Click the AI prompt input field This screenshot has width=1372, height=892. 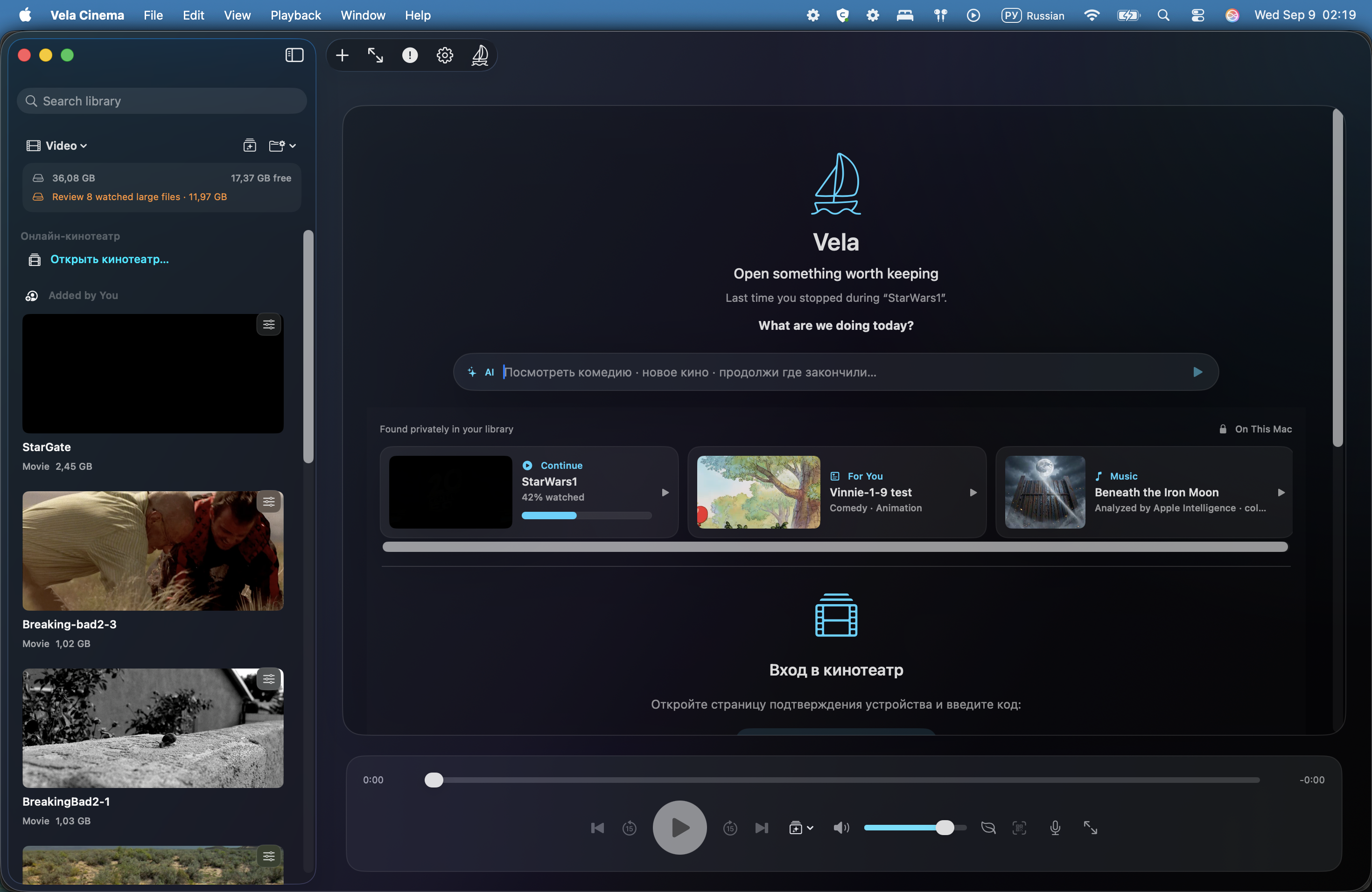(x=836, y=372)
